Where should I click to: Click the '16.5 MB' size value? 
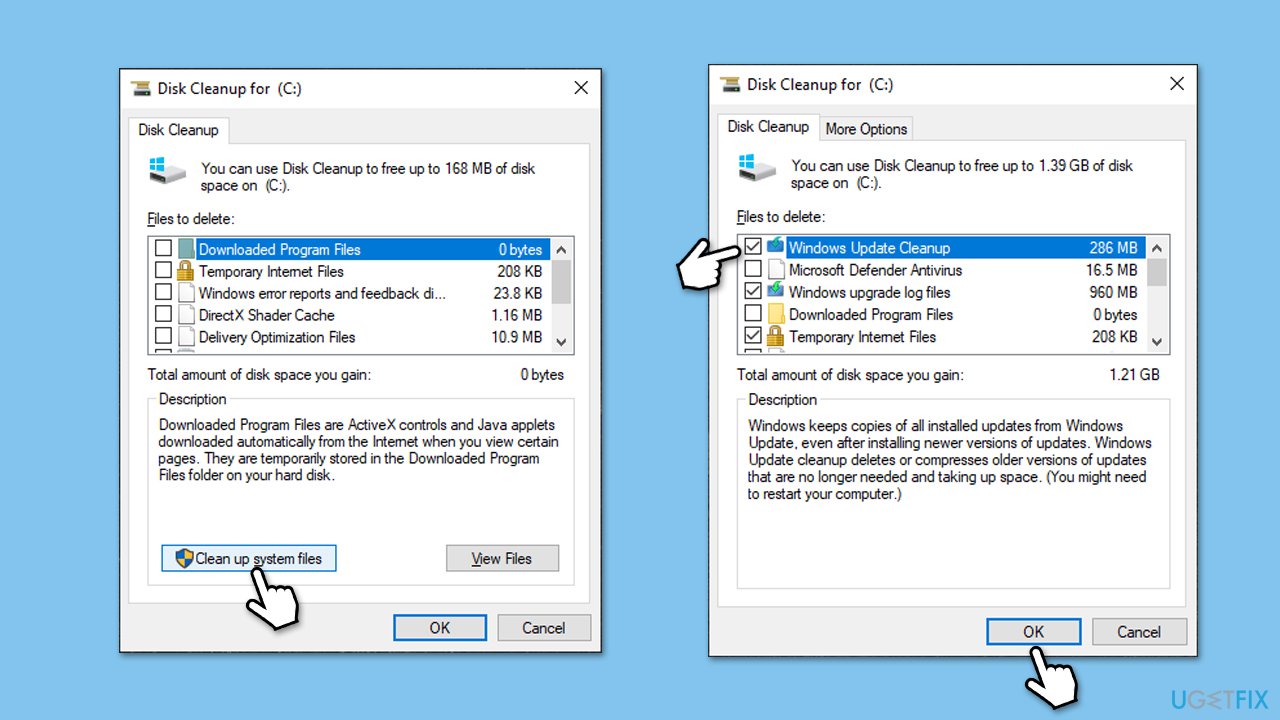1111,270
